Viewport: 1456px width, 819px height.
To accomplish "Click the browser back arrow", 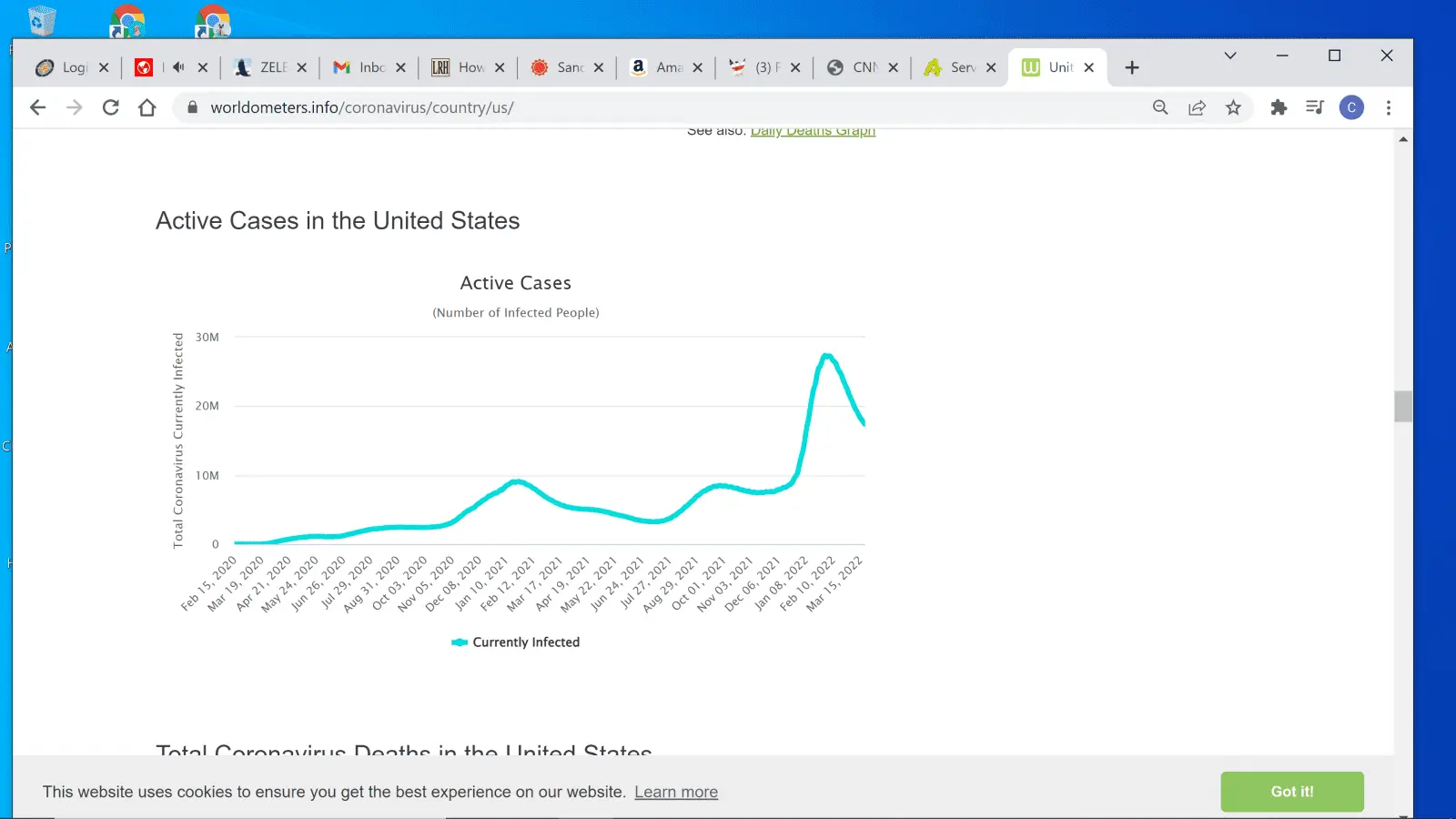I will [x=37, y=107].
